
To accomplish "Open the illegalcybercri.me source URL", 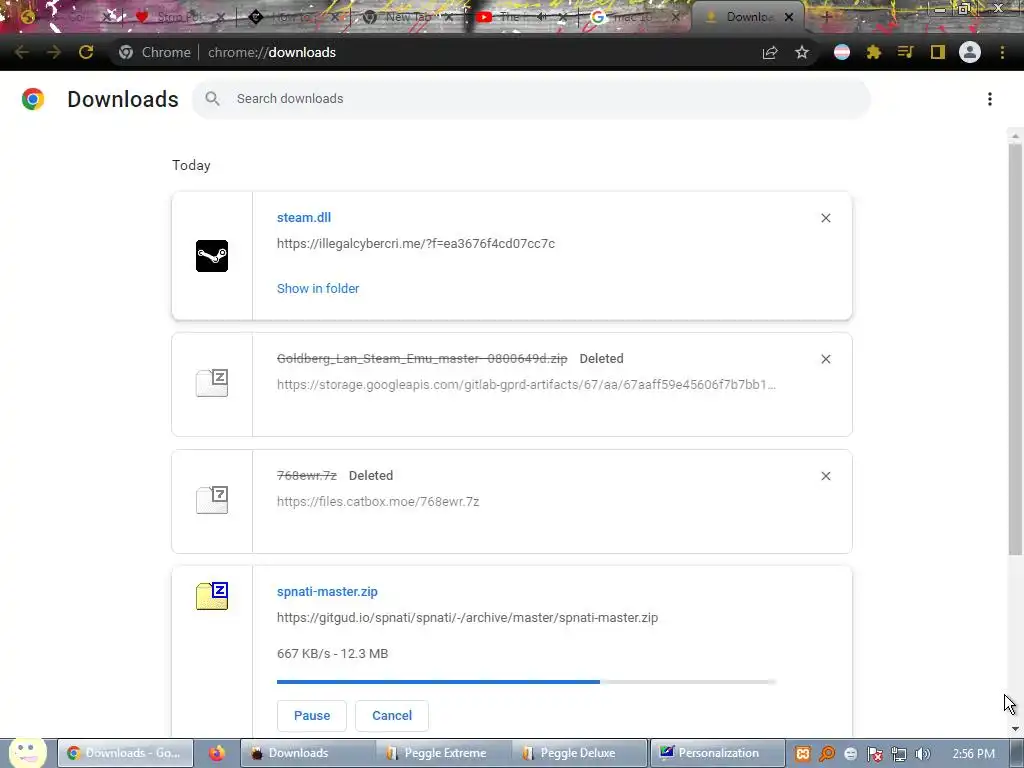I will pos(416,244).
